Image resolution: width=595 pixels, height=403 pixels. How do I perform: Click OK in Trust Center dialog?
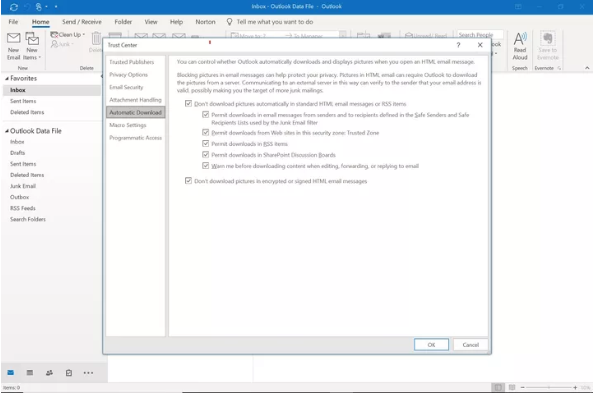[x=431, y=345]
